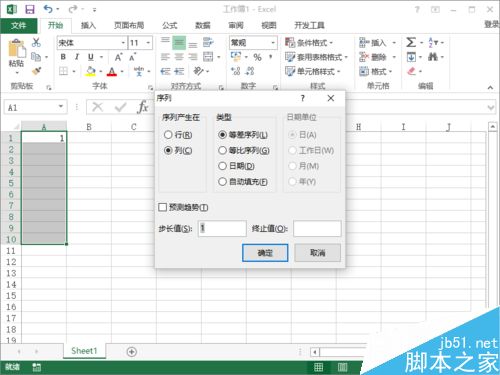Click the 终止值 stop value input field
500x375 pixels.
click(x=317, y=228)
